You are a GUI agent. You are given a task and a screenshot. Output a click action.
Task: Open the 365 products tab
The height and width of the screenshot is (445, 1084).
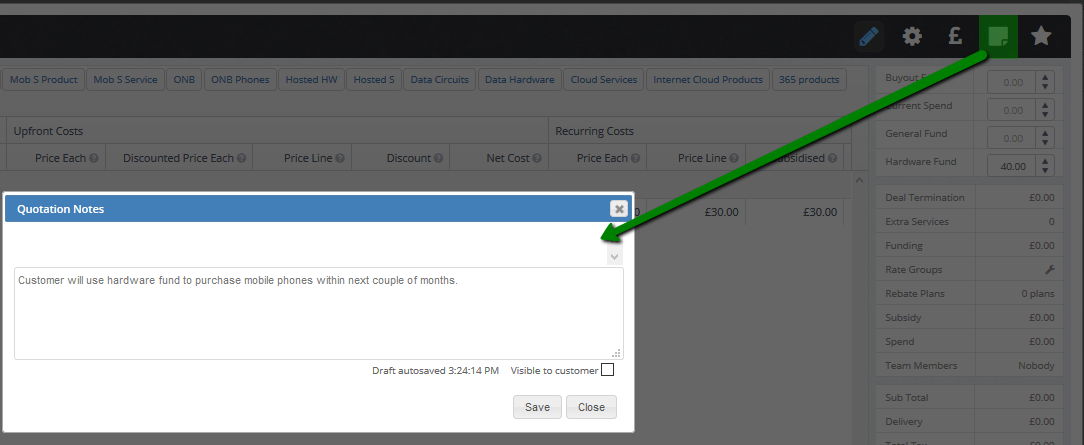[809, 79]
